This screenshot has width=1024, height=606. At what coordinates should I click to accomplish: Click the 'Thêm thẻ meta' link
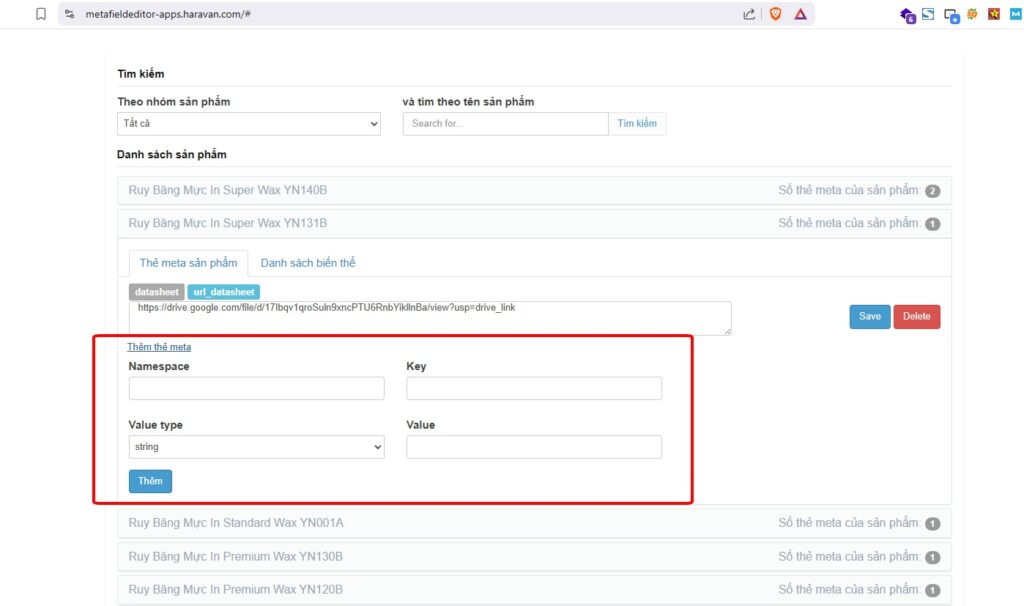159,347
